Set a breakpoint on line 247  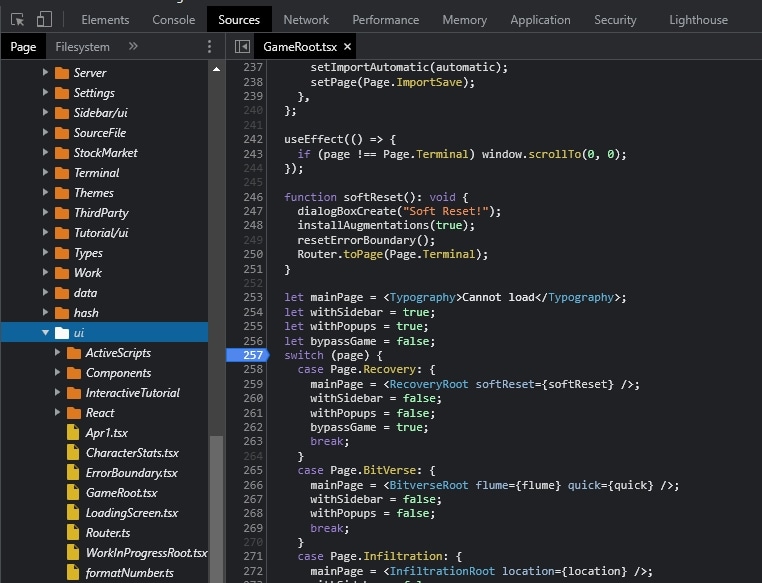pos(253,211)
